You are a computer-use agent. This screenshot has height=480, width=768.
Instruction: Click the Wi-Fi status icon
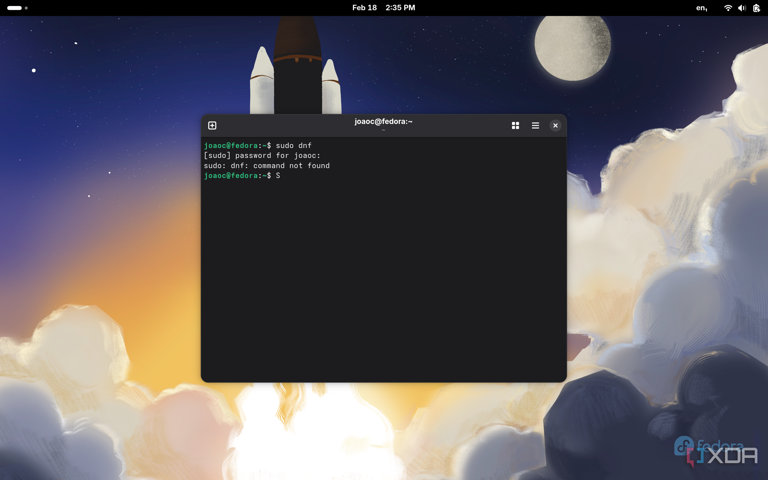coord(728,8)
